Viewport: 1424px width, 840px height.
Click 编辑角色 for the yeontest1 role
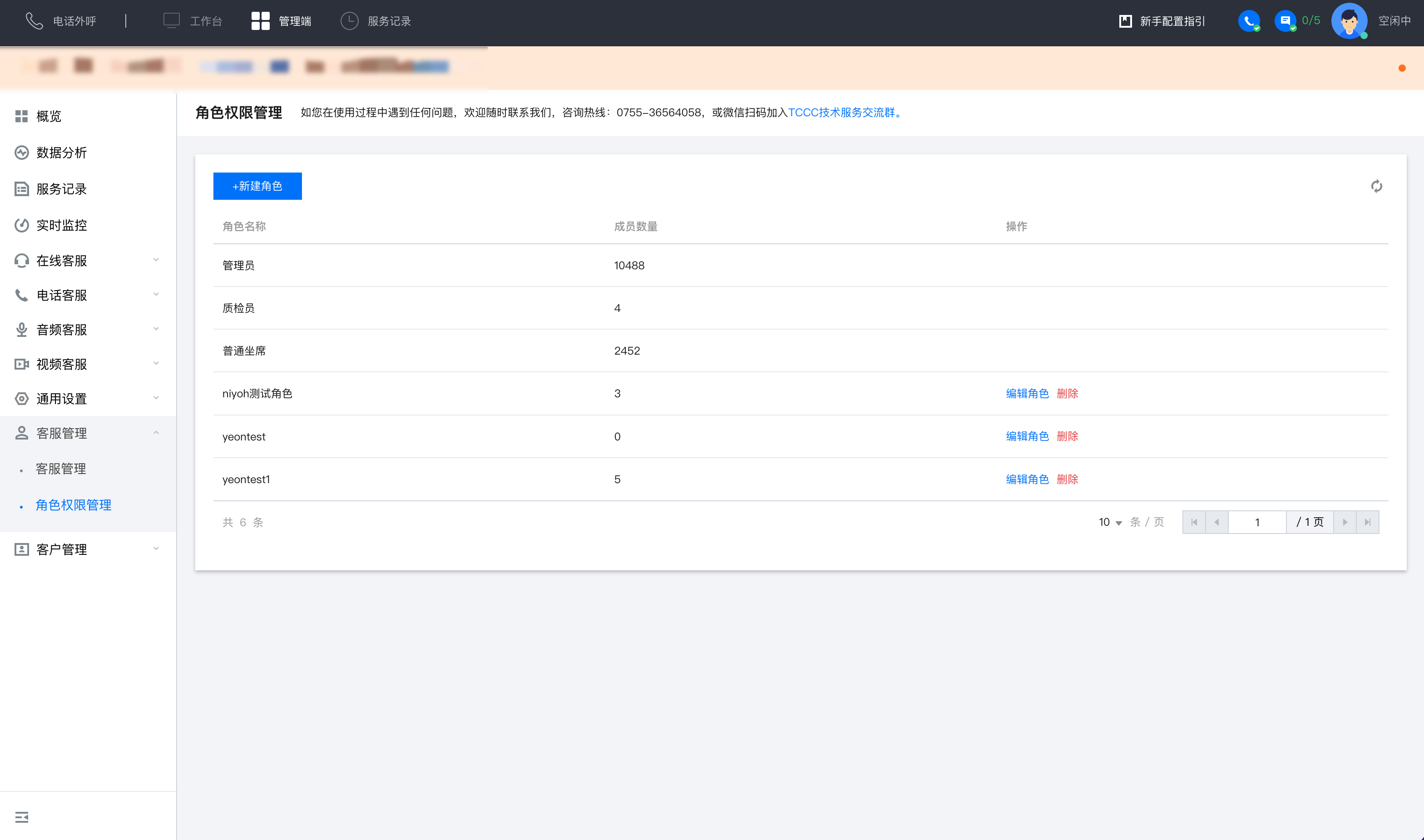tap(1027, 479)
